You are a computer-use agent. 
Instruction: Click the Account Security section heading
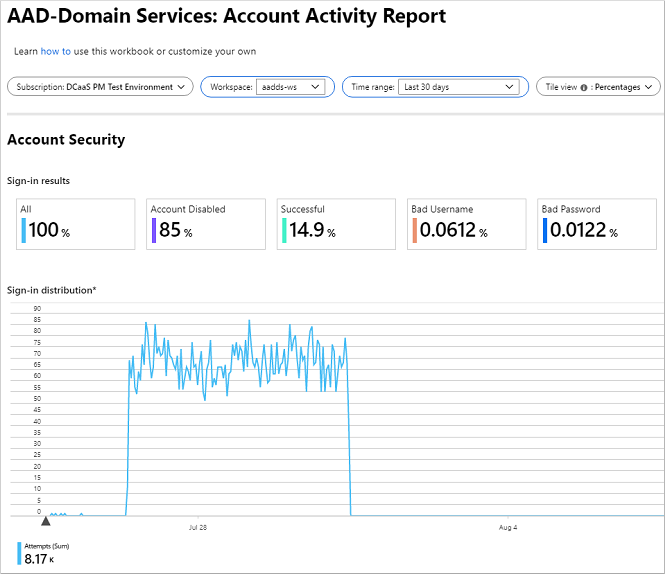point(66,140)
